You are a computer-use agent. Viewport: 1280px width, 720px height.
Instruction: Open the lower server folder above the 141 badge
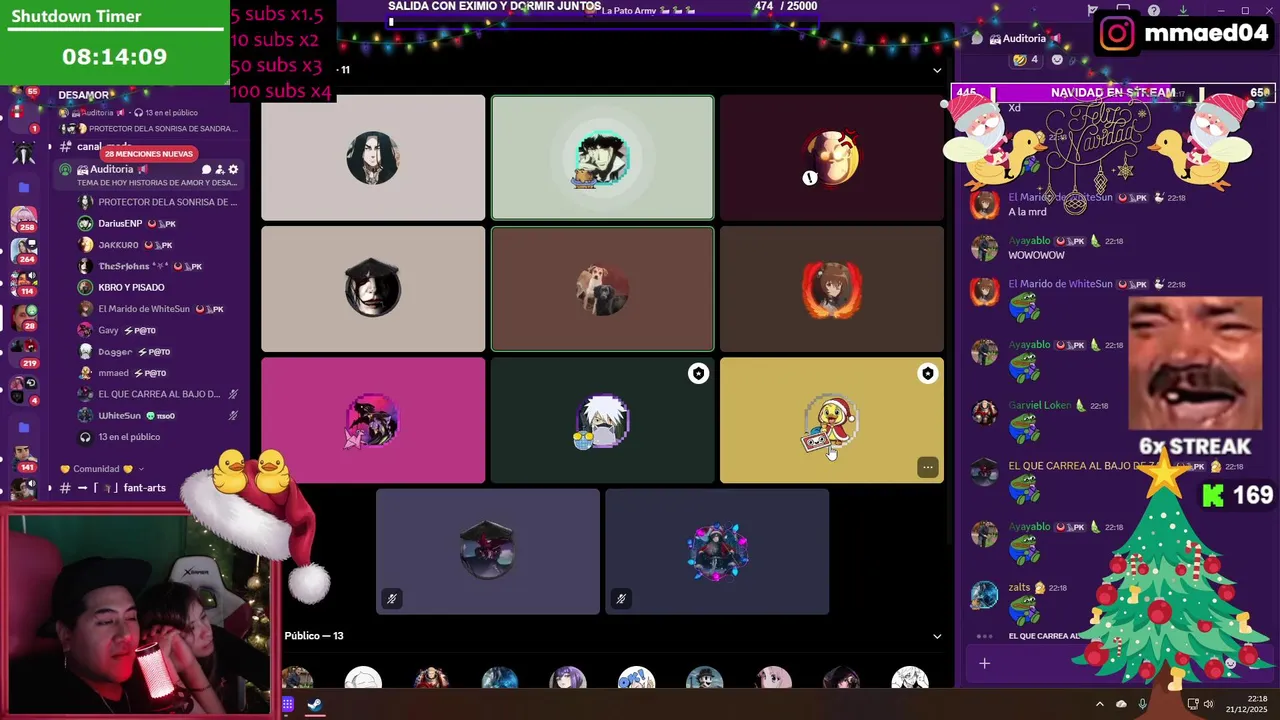[x=23, y=427]
